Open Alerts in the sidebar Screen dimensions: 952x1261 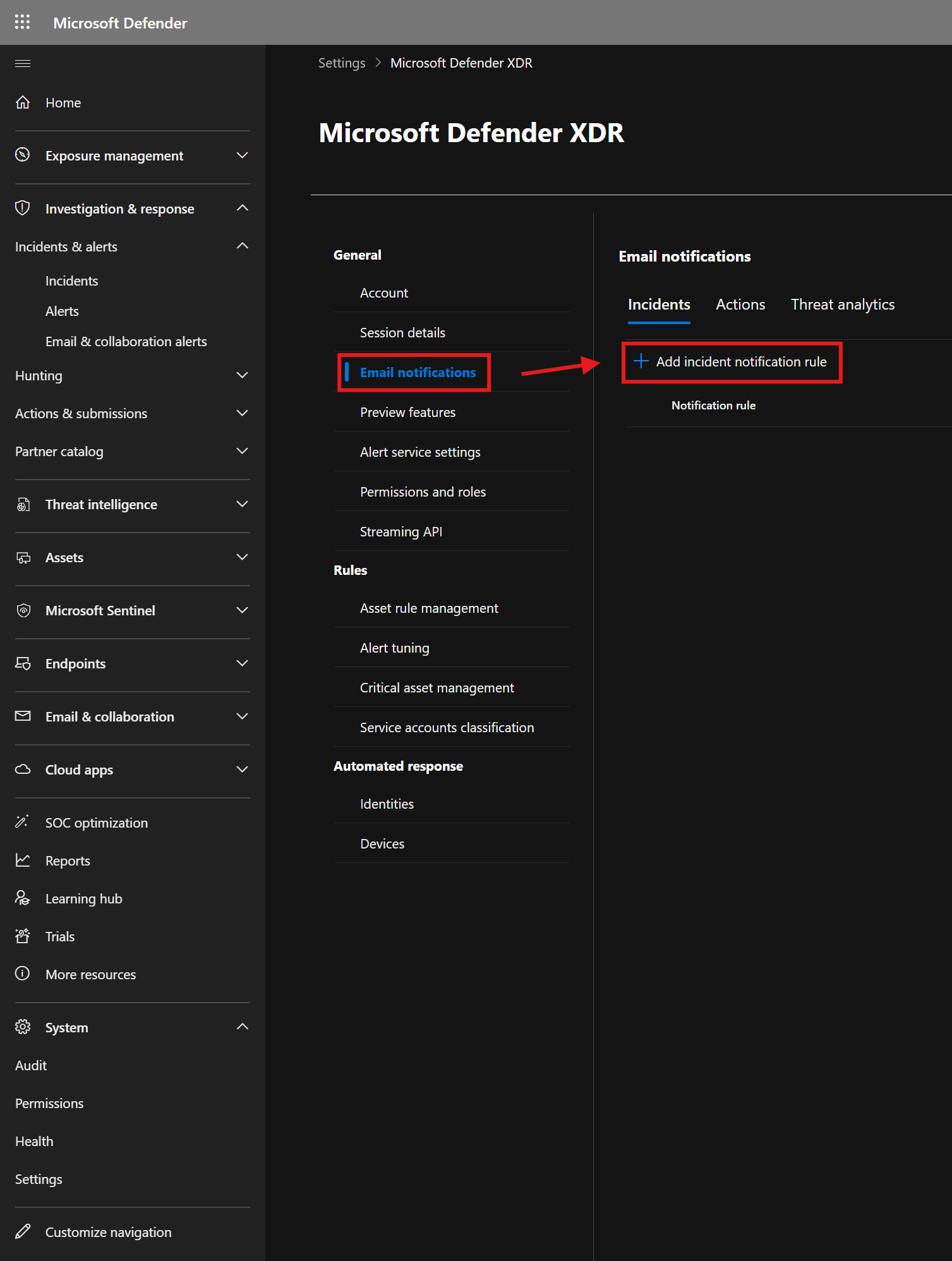pyautogui.click(x=62, y=311)
